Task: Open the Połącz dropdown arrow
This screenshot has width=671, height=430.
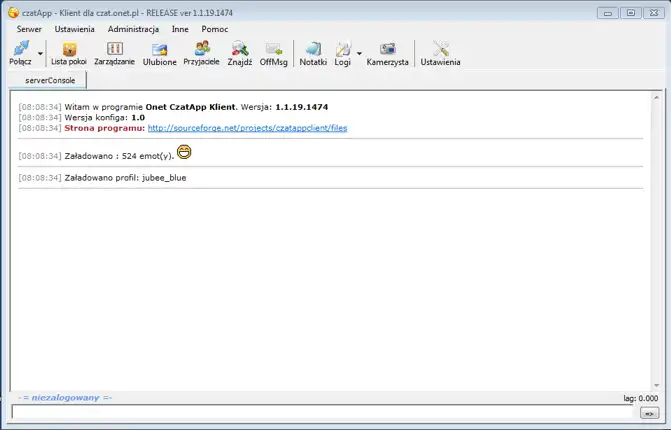Action: (x=40, y=53)
